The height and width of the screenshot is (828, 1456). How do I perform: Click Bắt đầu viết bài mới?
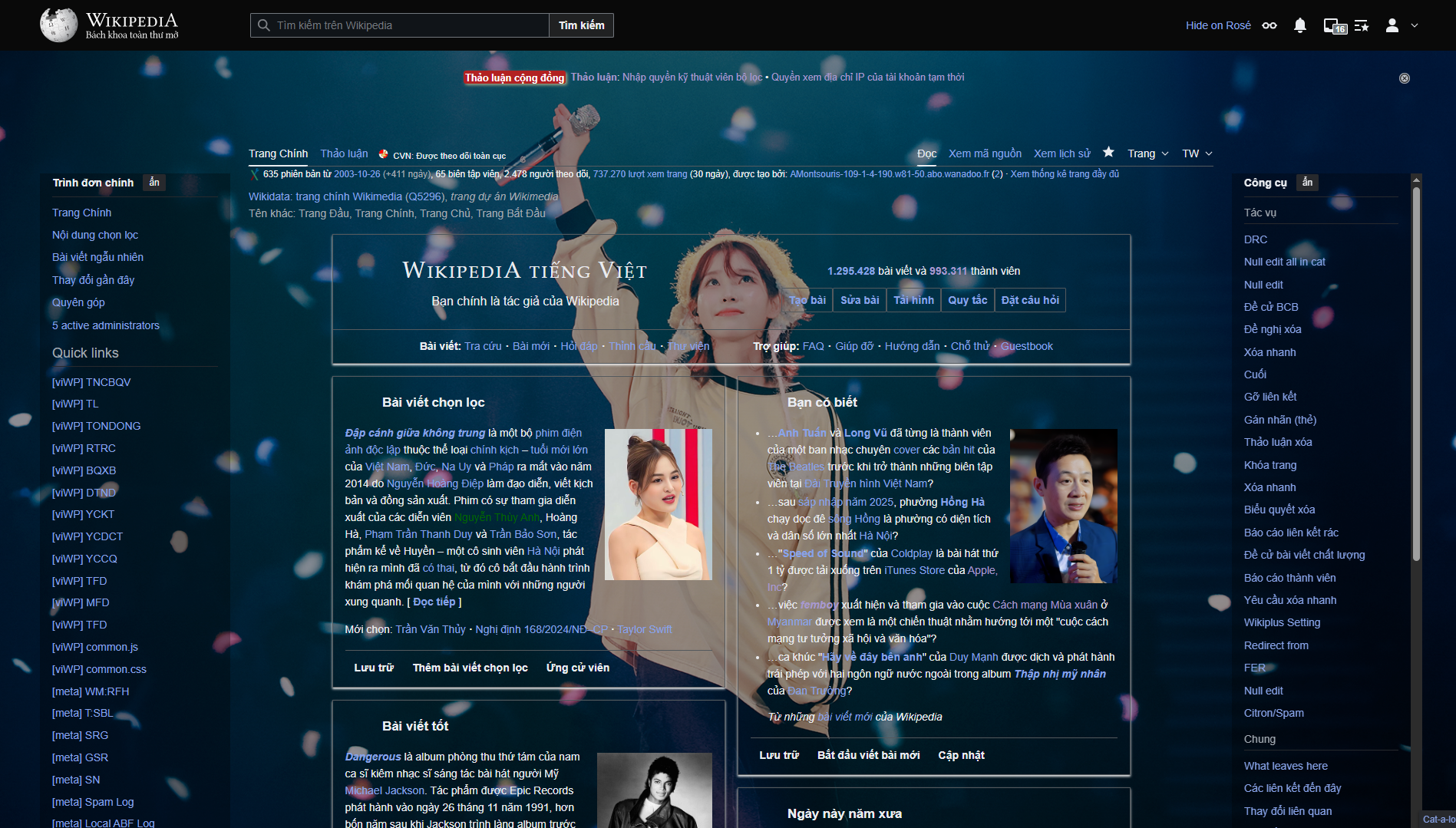point(869,755)
